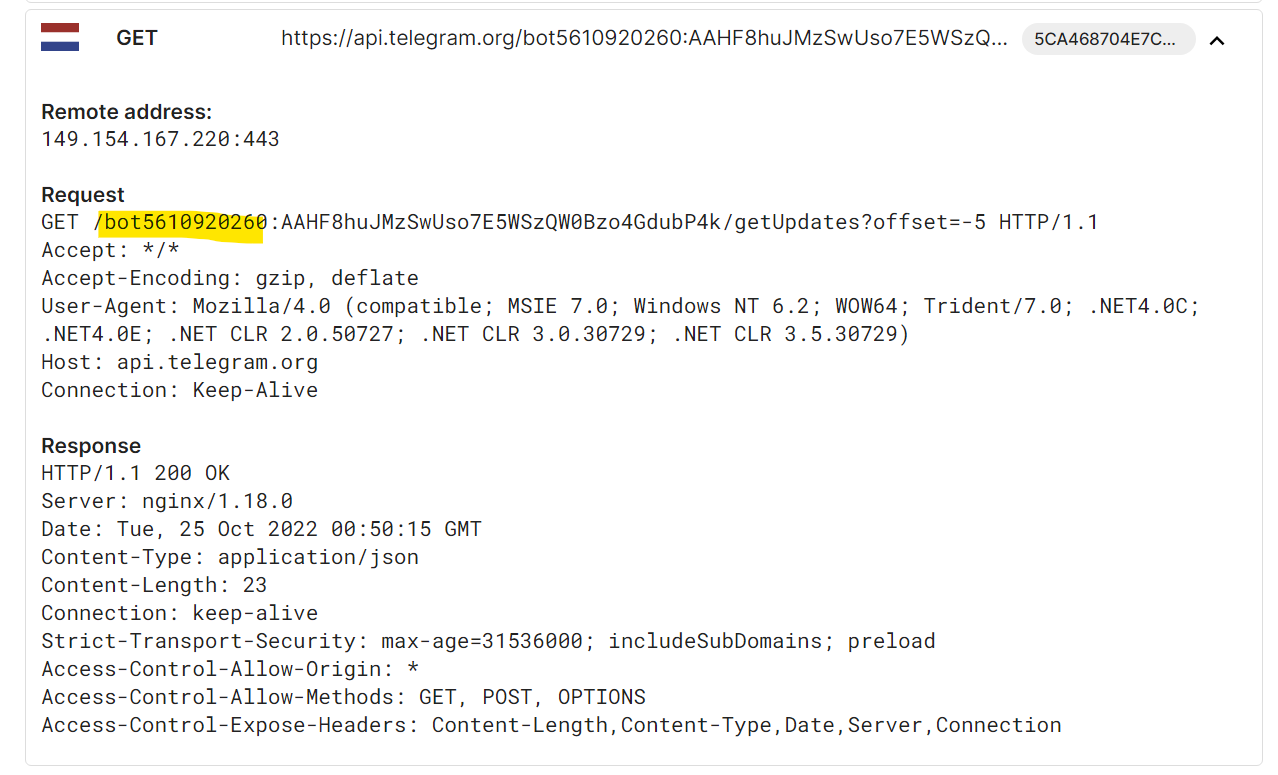Click the Request section heading
The width and height of the screenshot is (1278, 775).
83,195
